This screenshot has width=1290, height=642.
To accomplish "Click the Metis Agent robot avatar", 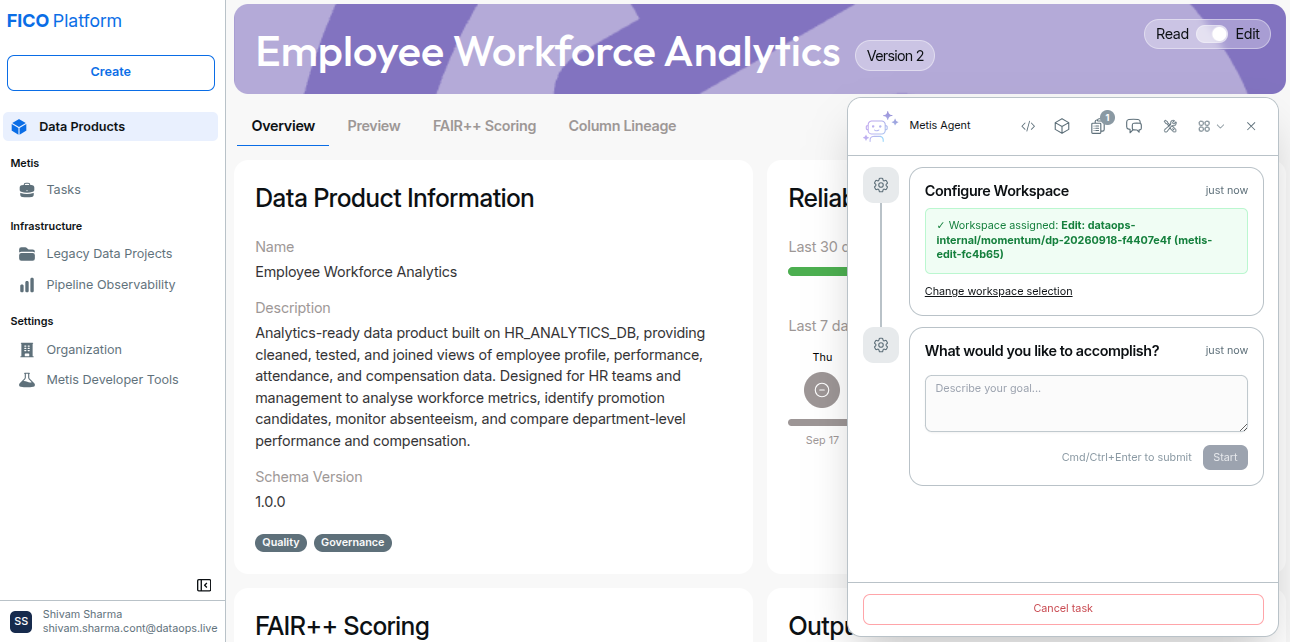I will click(878, 126).
